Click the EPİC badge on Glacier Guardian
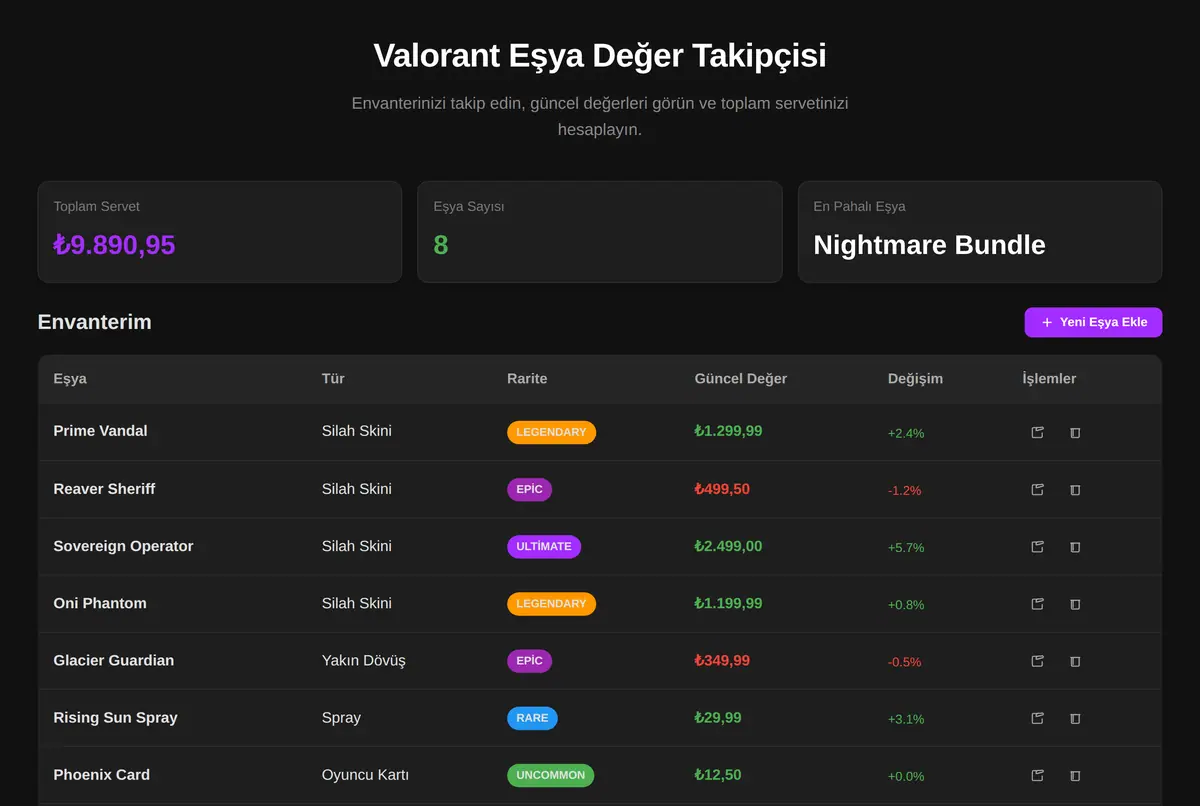Screen dimensions: 1200x806 pyautogui.click(x=529, y=661)
